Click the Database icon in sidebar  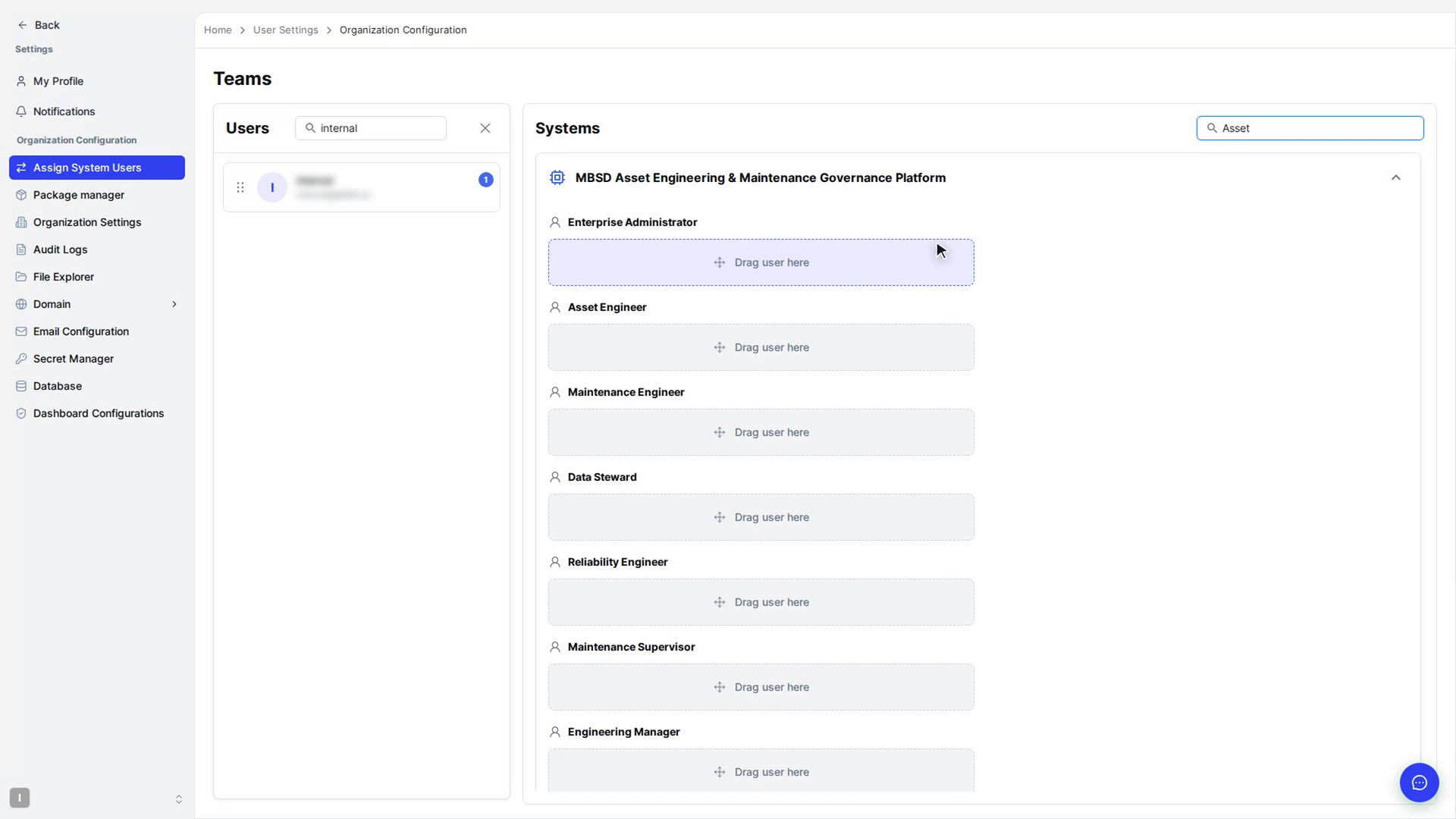21,386
